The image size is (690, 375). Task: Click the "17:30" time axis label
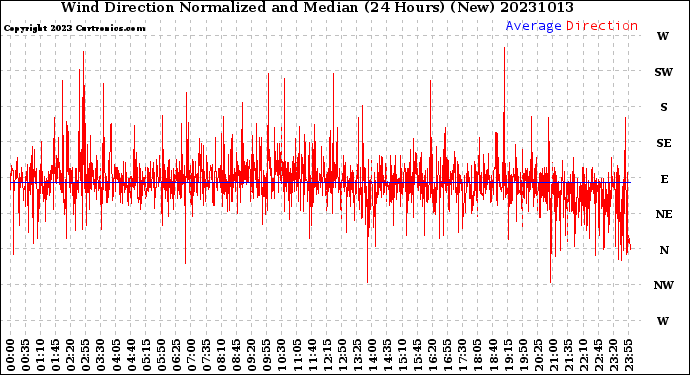[462, 355]
